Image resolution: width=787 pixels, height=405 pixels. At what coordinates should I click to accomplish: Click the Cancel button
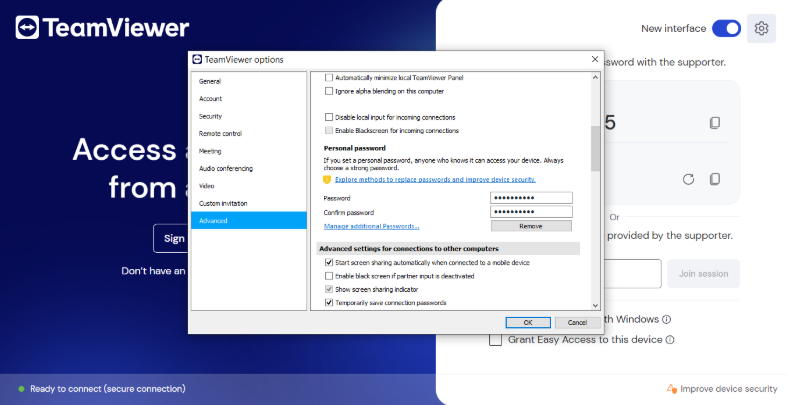click(577, 323)
